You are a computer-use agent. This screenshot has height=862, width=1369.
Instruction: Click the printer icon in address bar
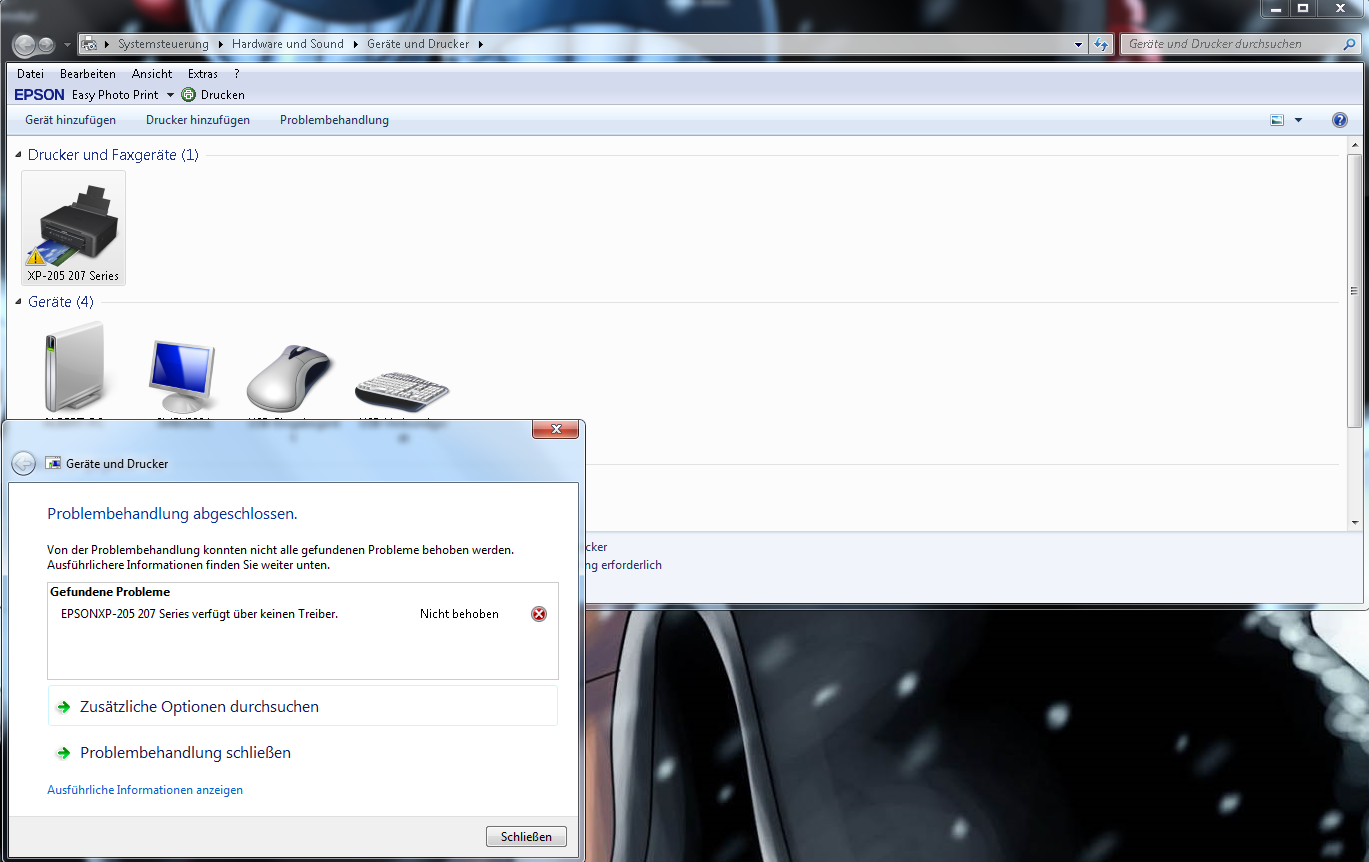point(89,44)
